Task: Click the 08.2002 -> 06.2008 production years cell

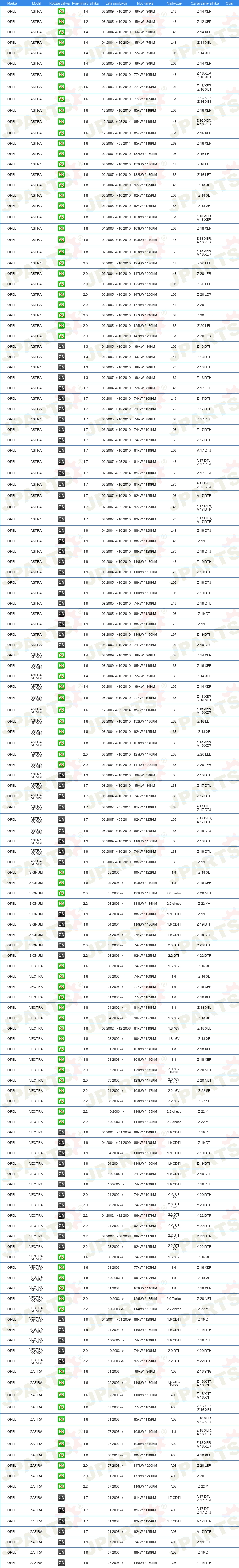Action: coord(116,1236)
